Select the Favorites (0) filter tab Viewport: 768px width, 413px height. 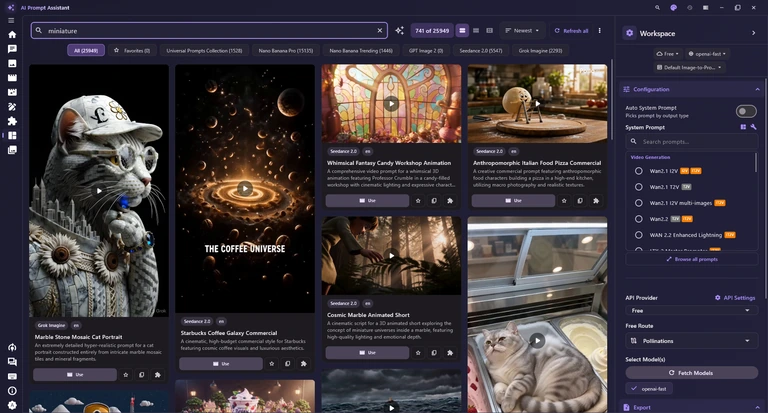(132, 50)
